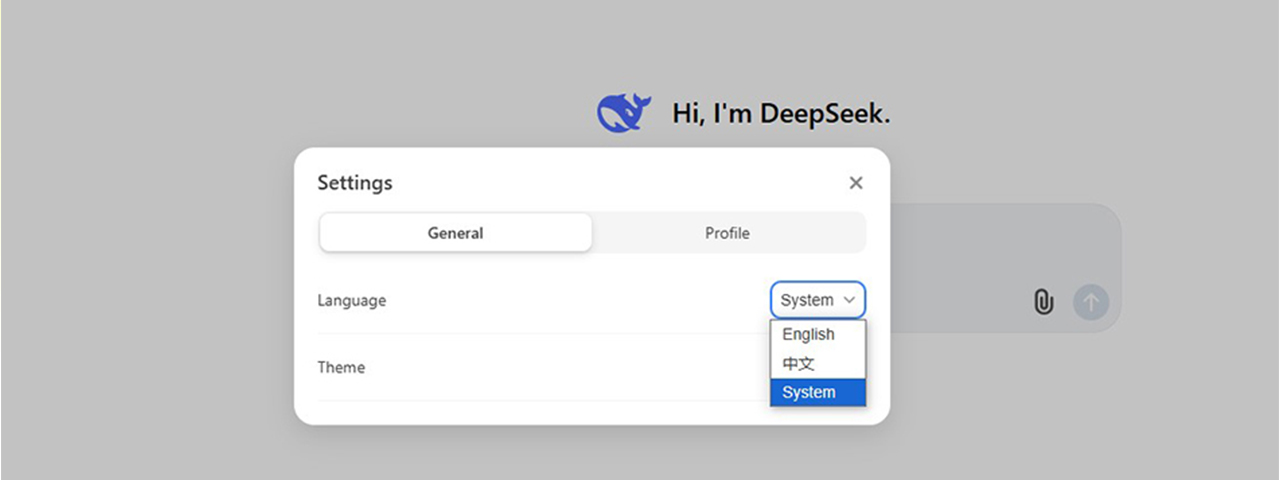Open the Language System dropdown
Image resolution: width=1280 pixels, height=480 pixels.
818,300
